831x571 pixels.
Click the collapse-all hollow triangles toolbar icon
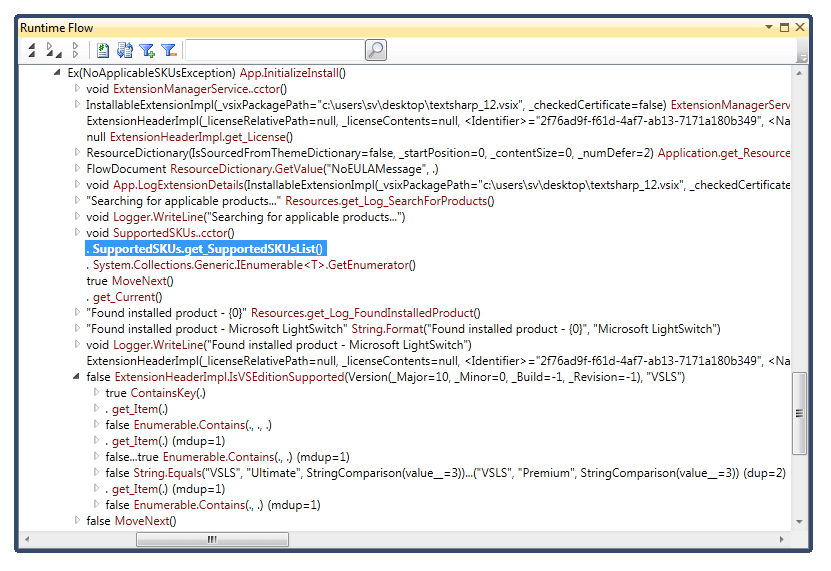[75, 50]
